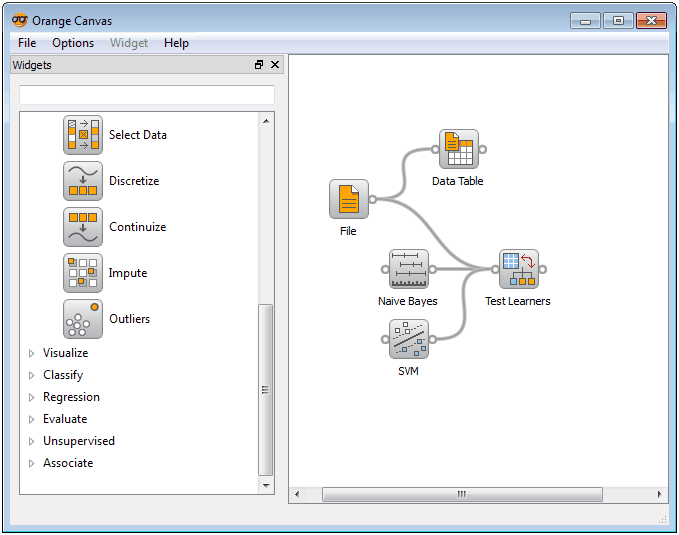Select the Naive Bayes node
The height and width of the screenshot is (535, 679).
coord(408,269)
